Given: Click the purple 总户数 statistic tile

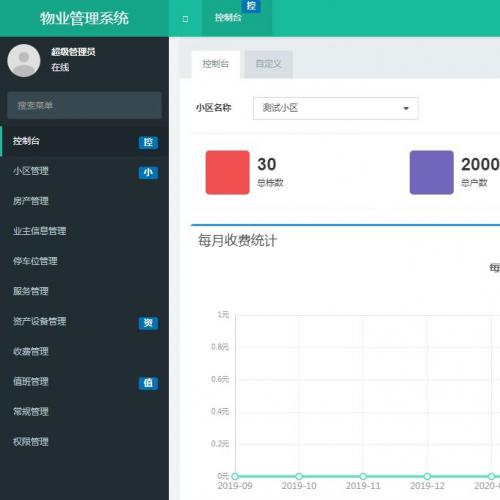Looking at the screenshot, I should point(432,172).
